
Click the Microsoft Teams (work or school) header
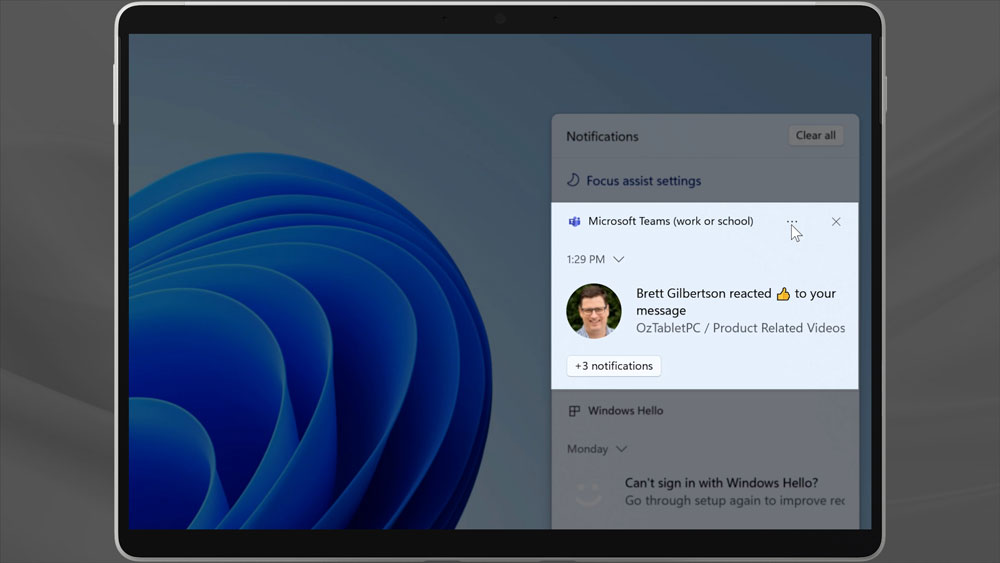click(670, 222)
